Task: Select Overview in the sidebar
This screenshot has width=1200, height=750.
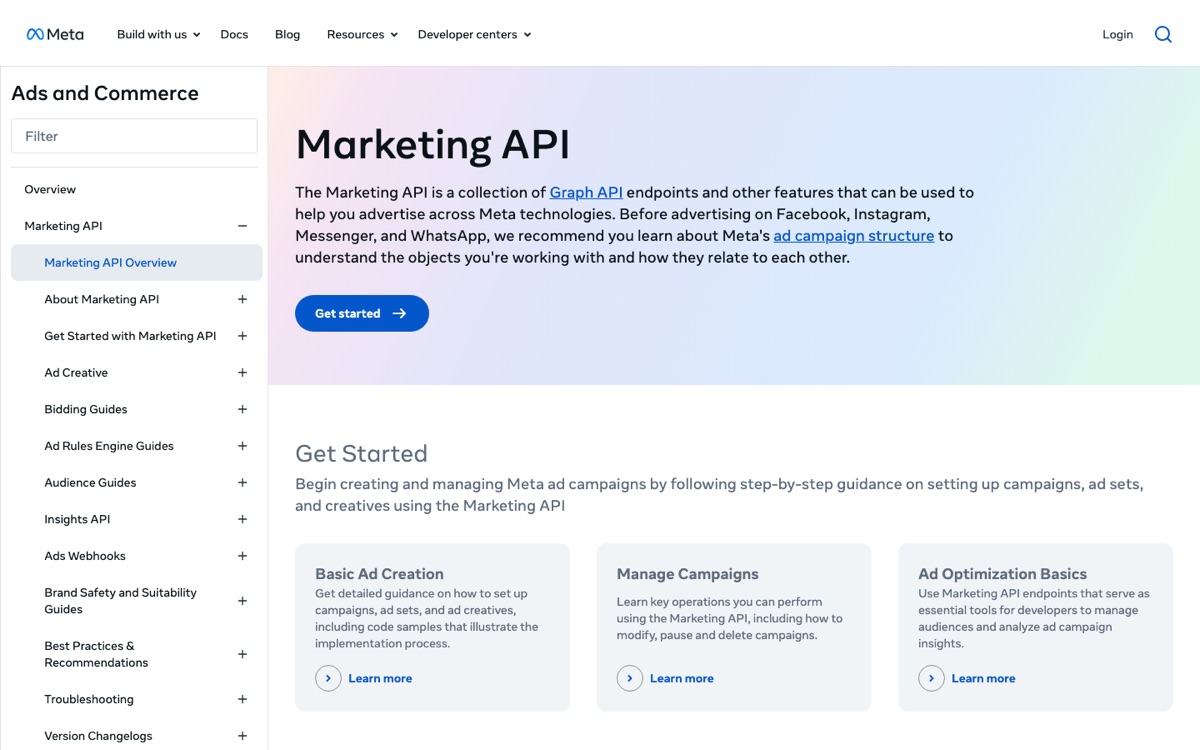Action: tap(50, 189)
